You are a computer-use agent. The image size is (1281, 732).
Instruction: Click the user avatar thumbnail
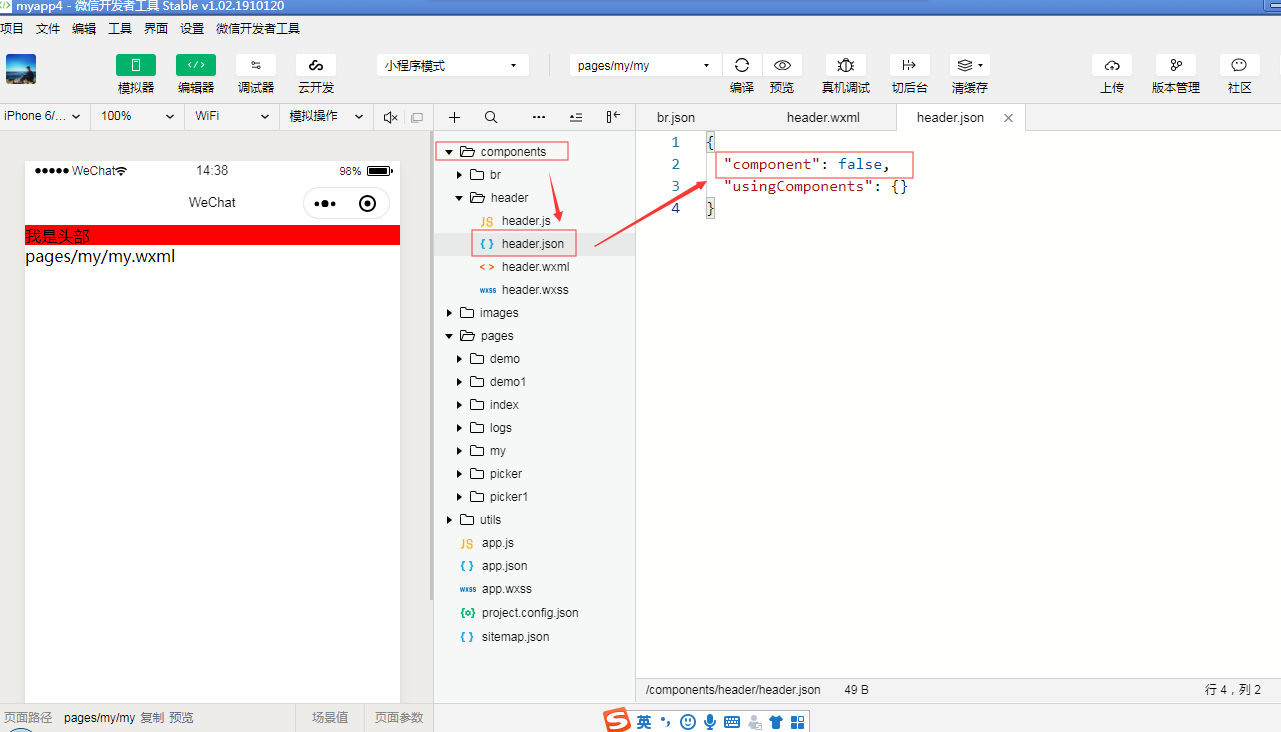point(21,69)
